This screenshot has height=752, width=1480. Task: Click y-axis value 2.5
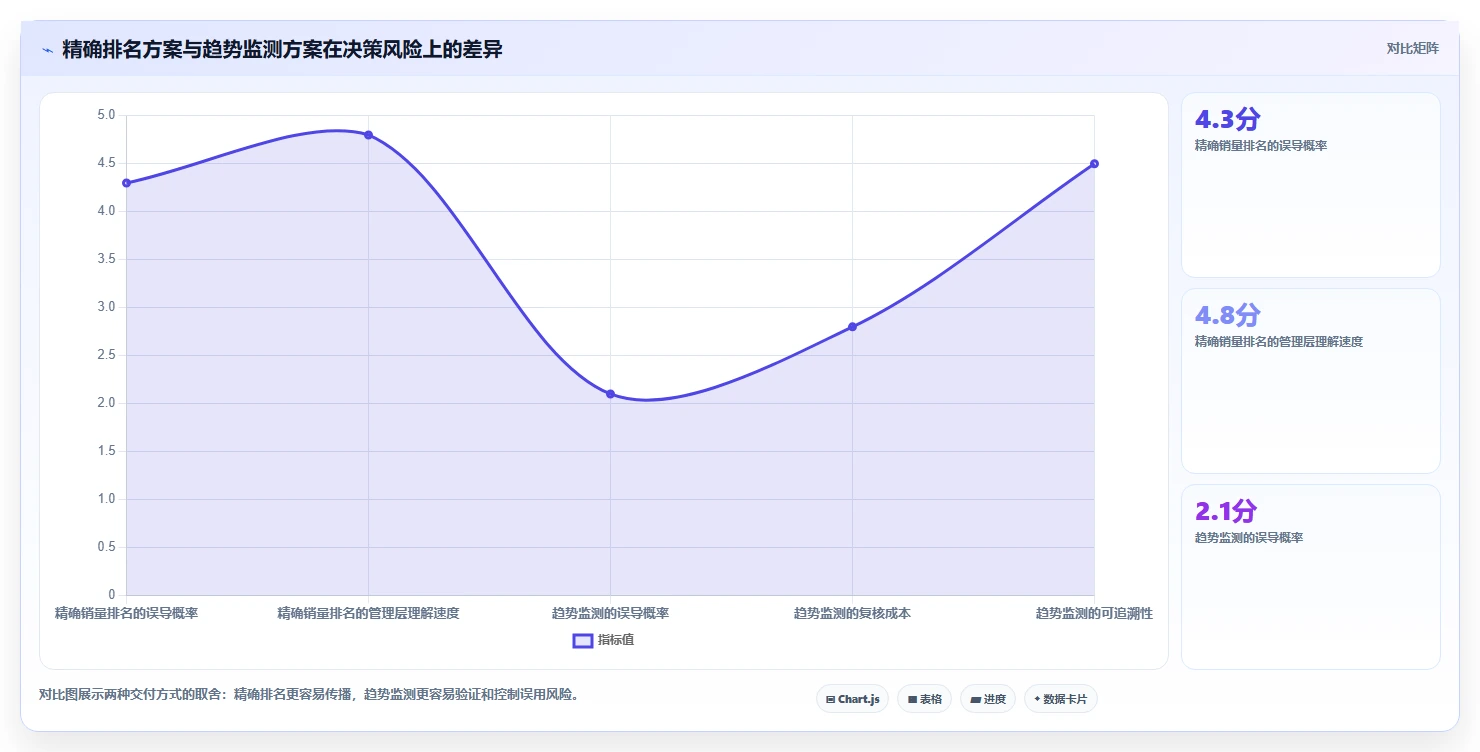coord(106,355)
